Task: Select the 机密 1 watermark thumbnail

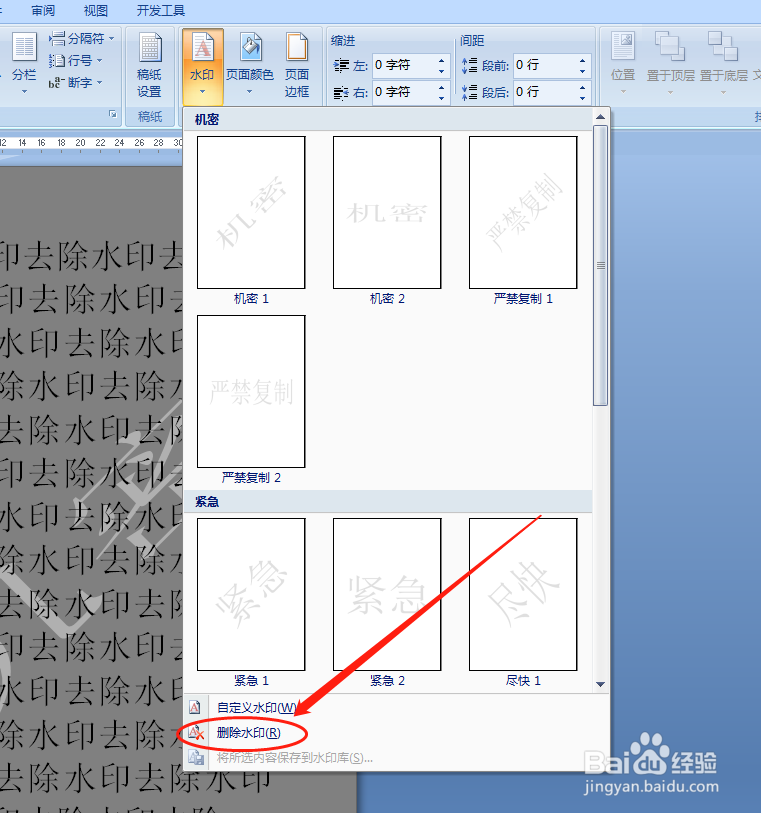Action: click(x=251, y=212)
